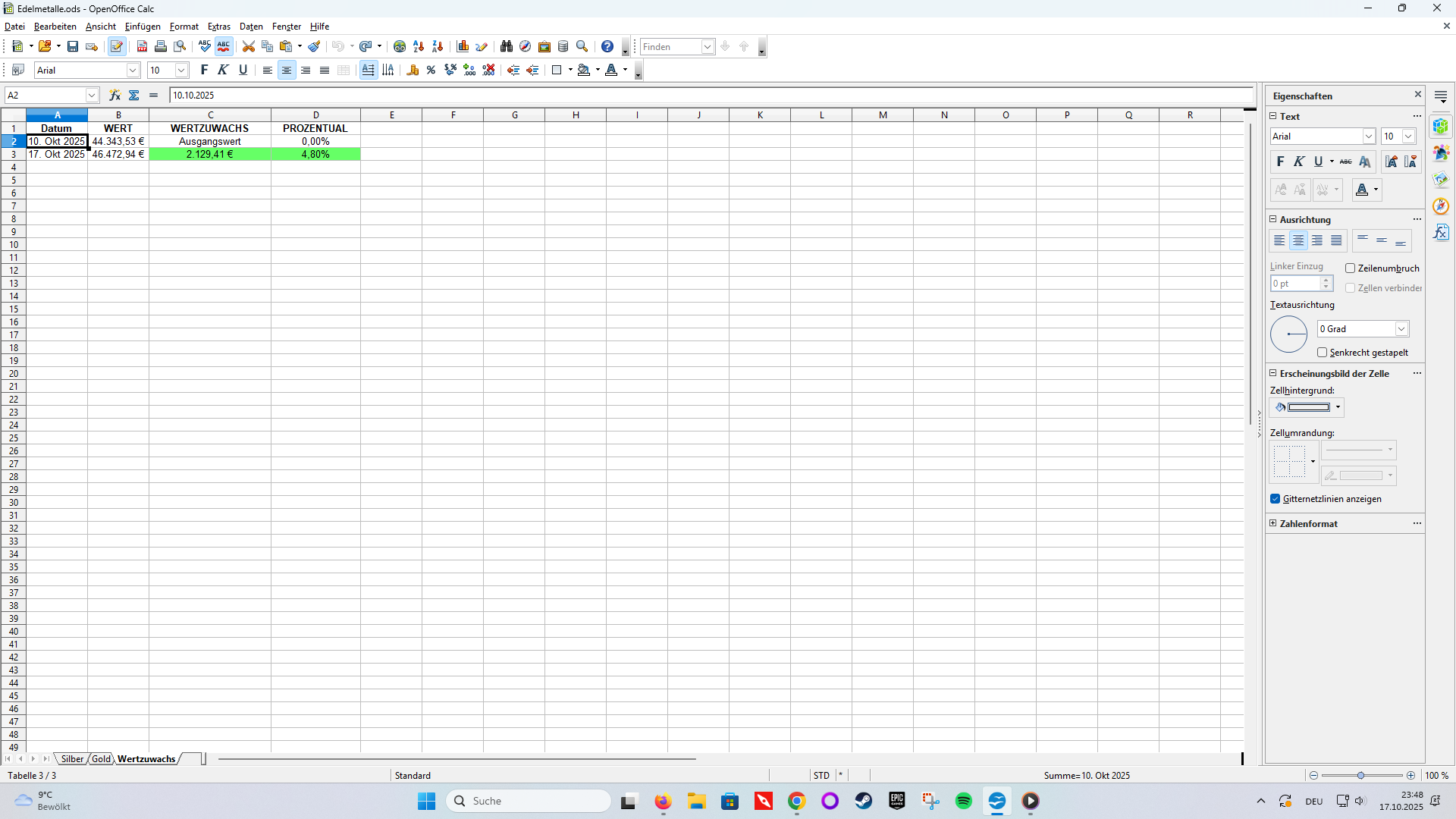Screen dimensions: 1456x819
Task: Click the Name Box cell reference field
Action: tap(44, 96)
